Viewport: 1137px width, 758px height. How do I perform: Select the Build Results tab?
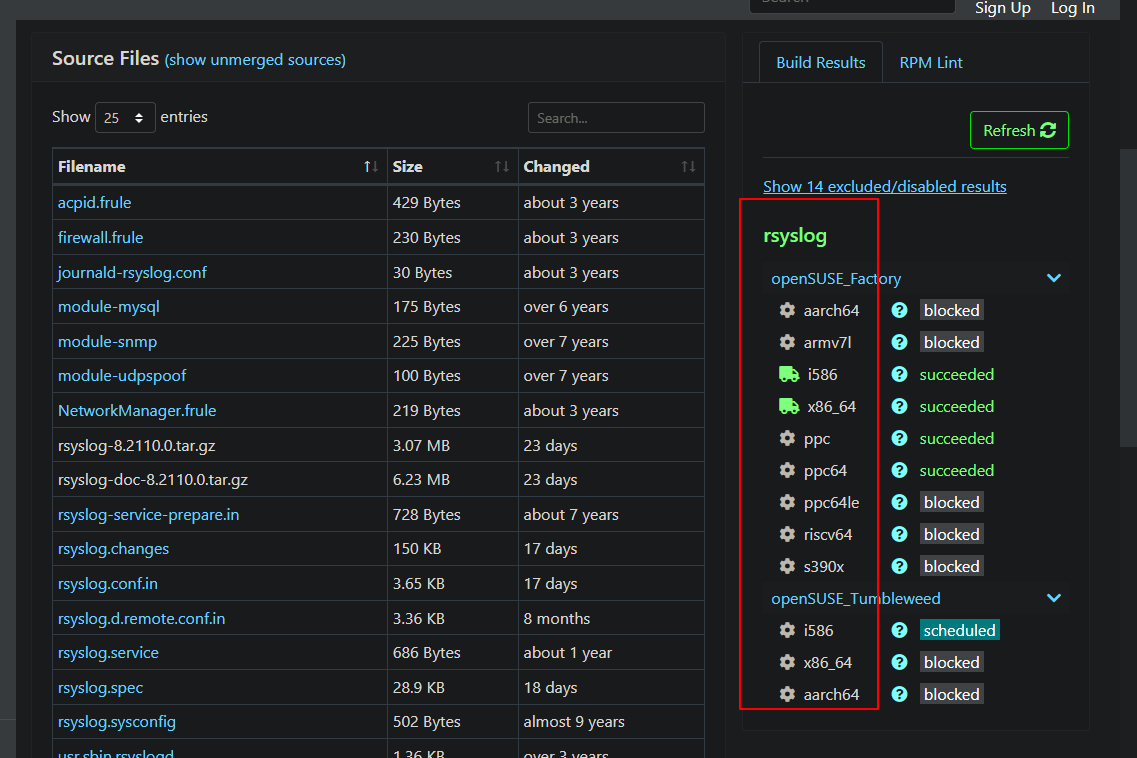click(x=820, y=62)
